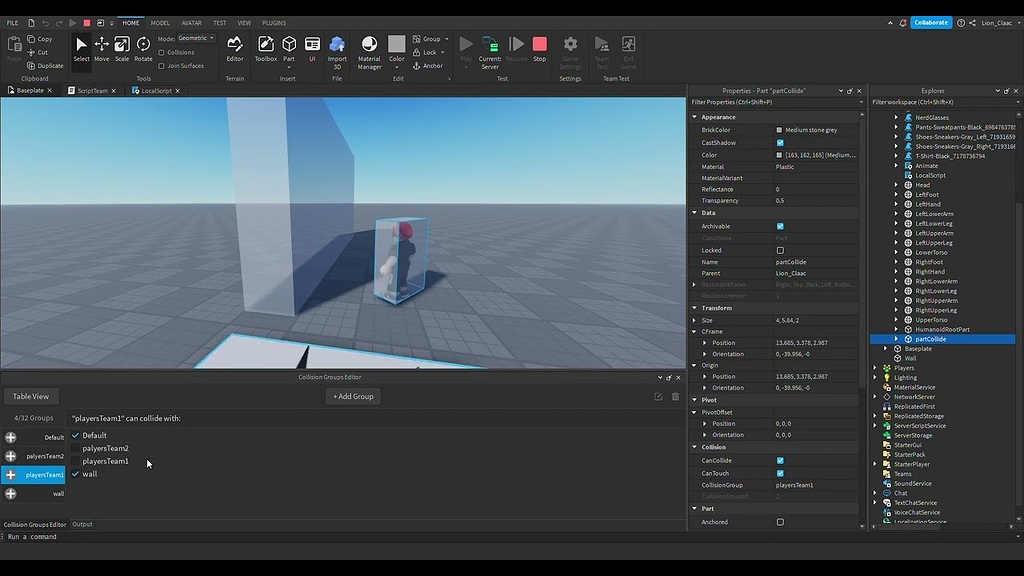Expand the Players node in Explorer
Image resolution: width=1024 pixels, height=576 pixels.
point(876,368)
